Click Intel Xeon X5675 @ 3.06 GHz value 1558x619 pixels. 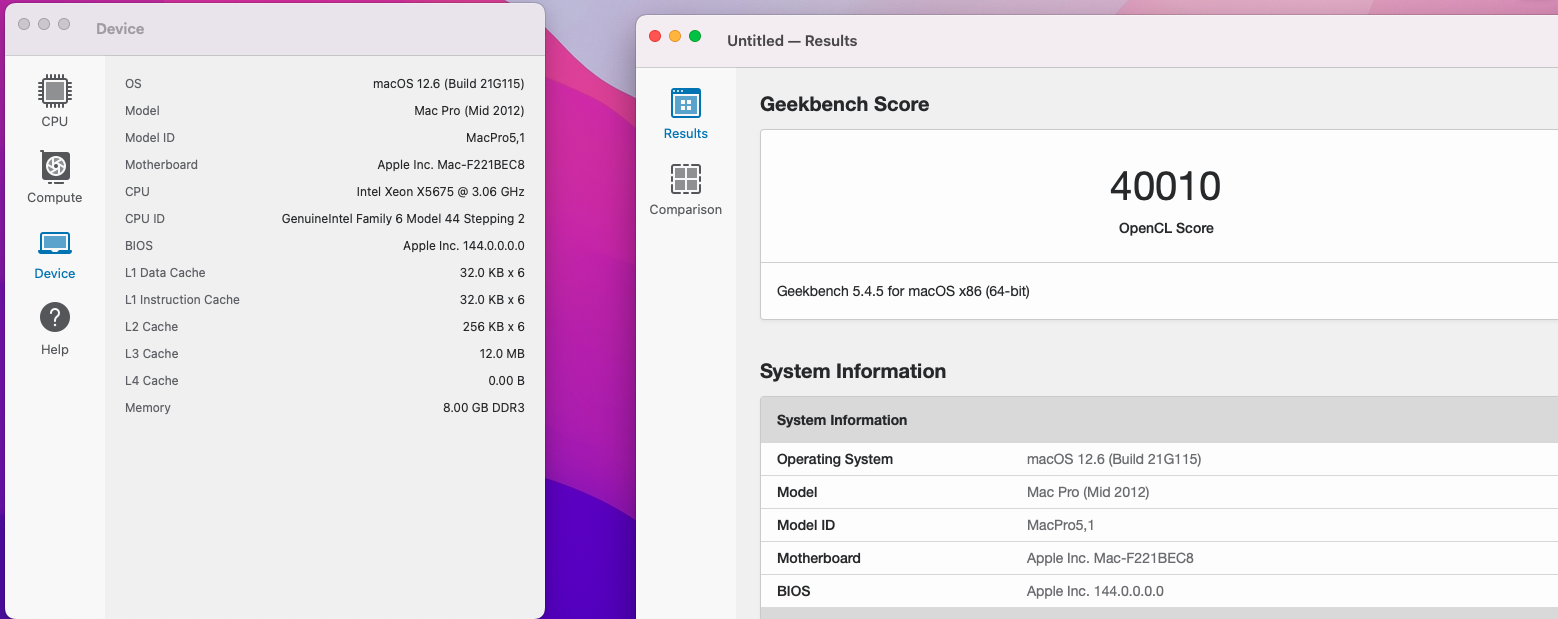(x=441, y=192)
